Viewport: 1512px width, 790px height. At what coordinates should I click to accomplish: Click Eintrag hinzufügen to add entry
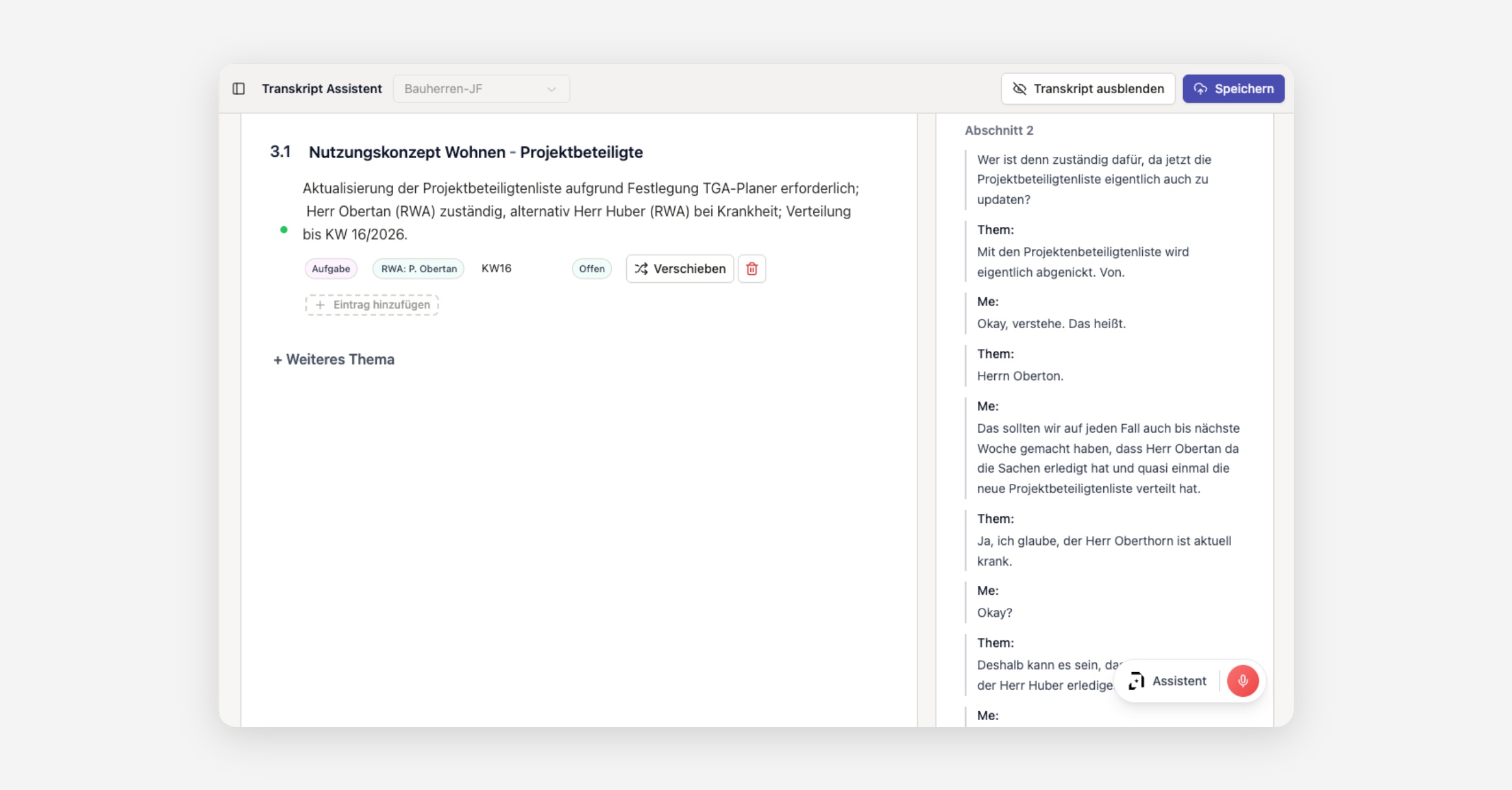[372, 305]
